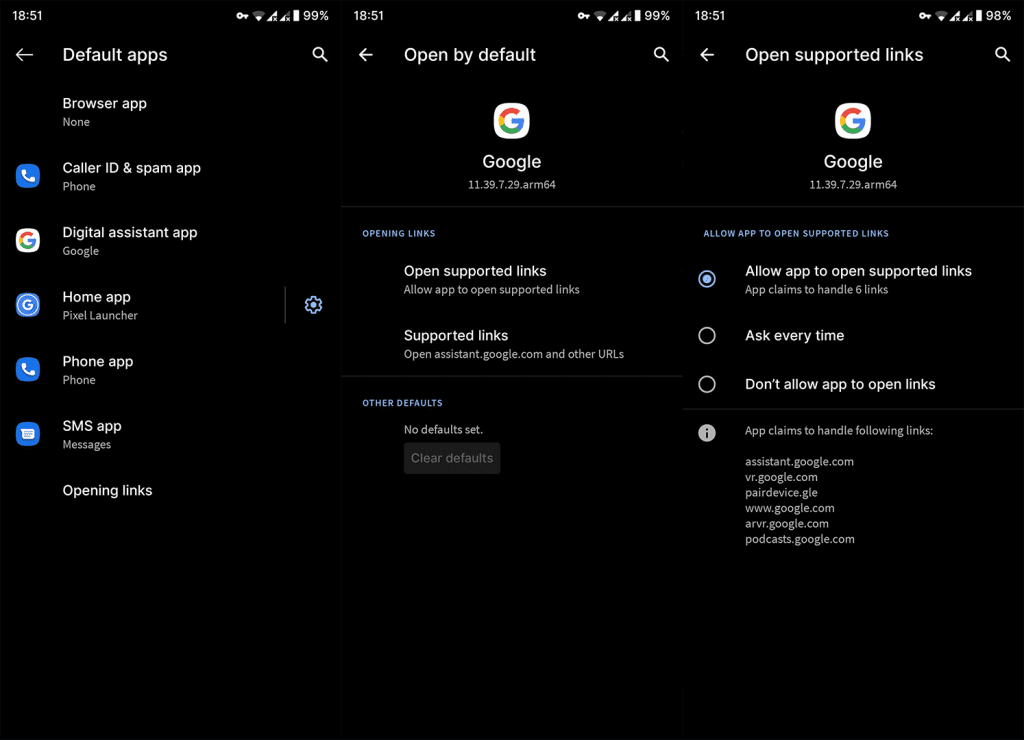This screenshot has width=1024, height=740.
Task: Go back from Open by default screen
Action: 366,55
